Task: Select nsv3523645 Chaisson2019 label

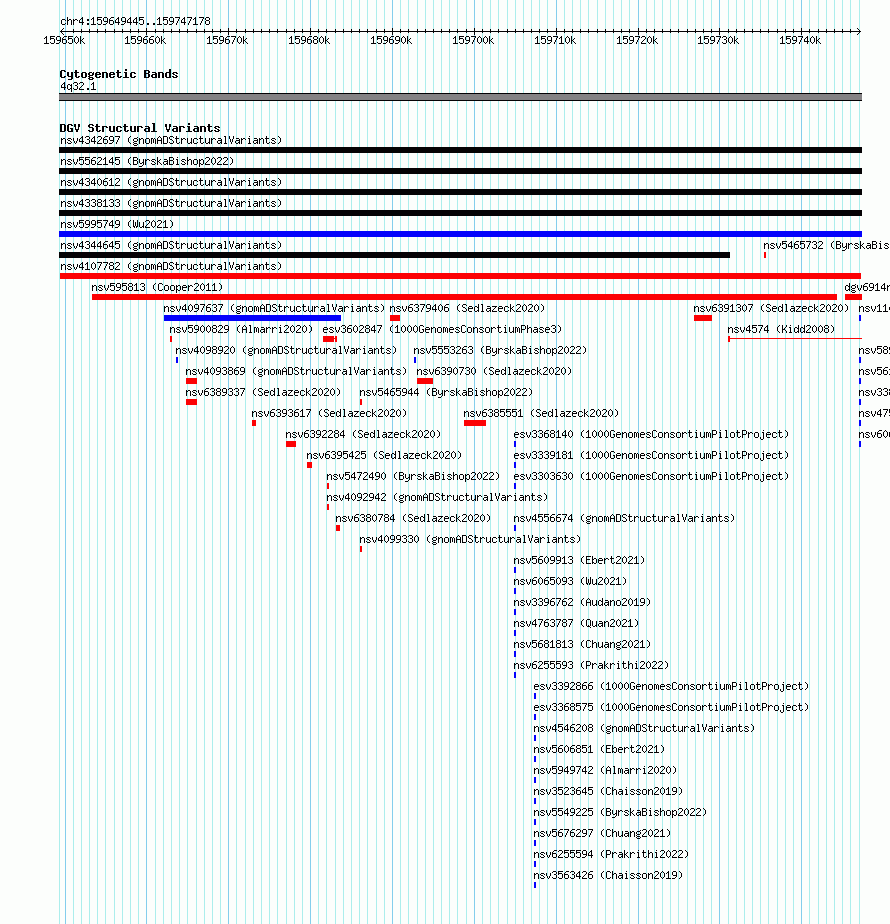Action: tap(608, 791)
